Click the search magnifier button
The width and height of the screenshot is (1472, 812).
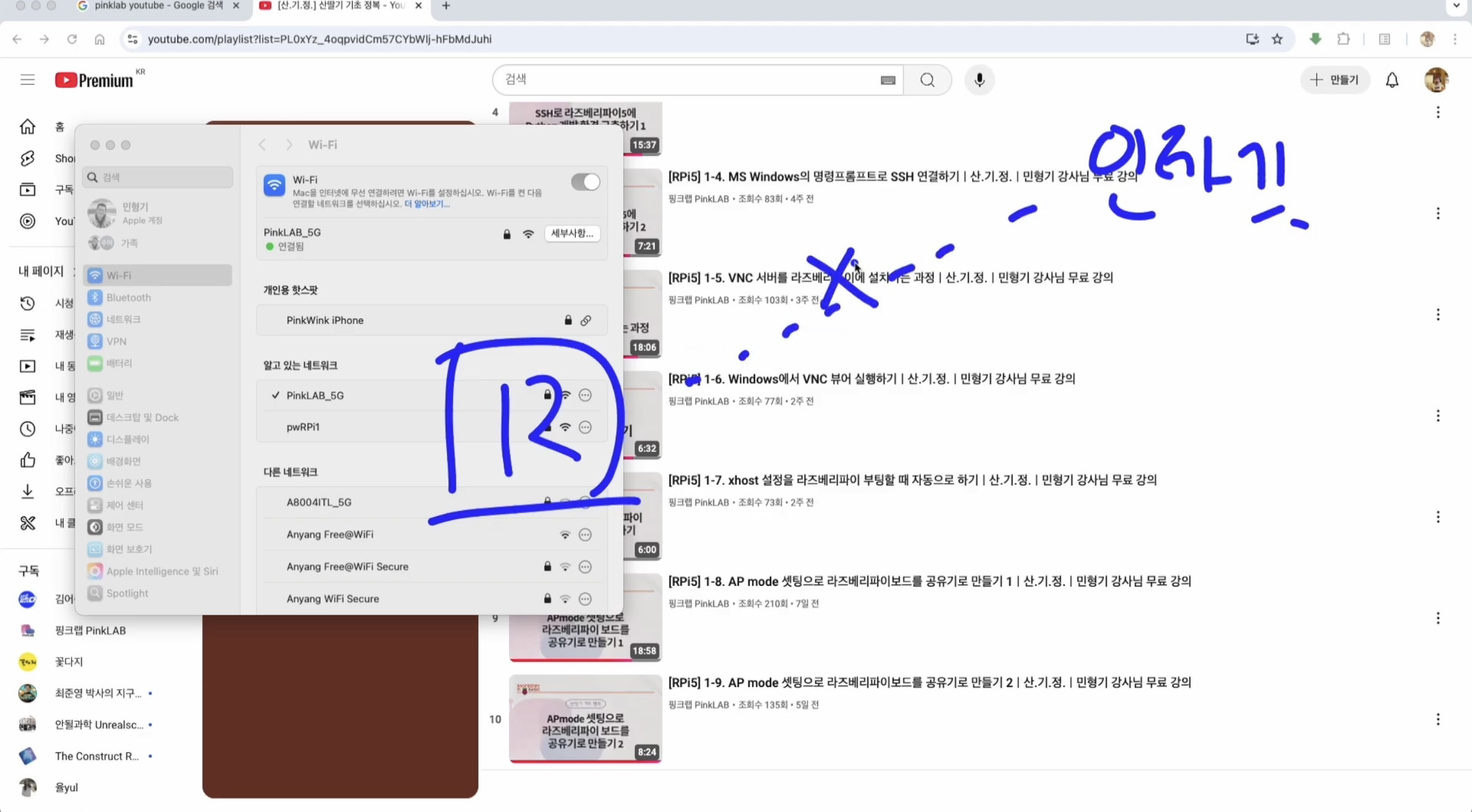[927, 80]
